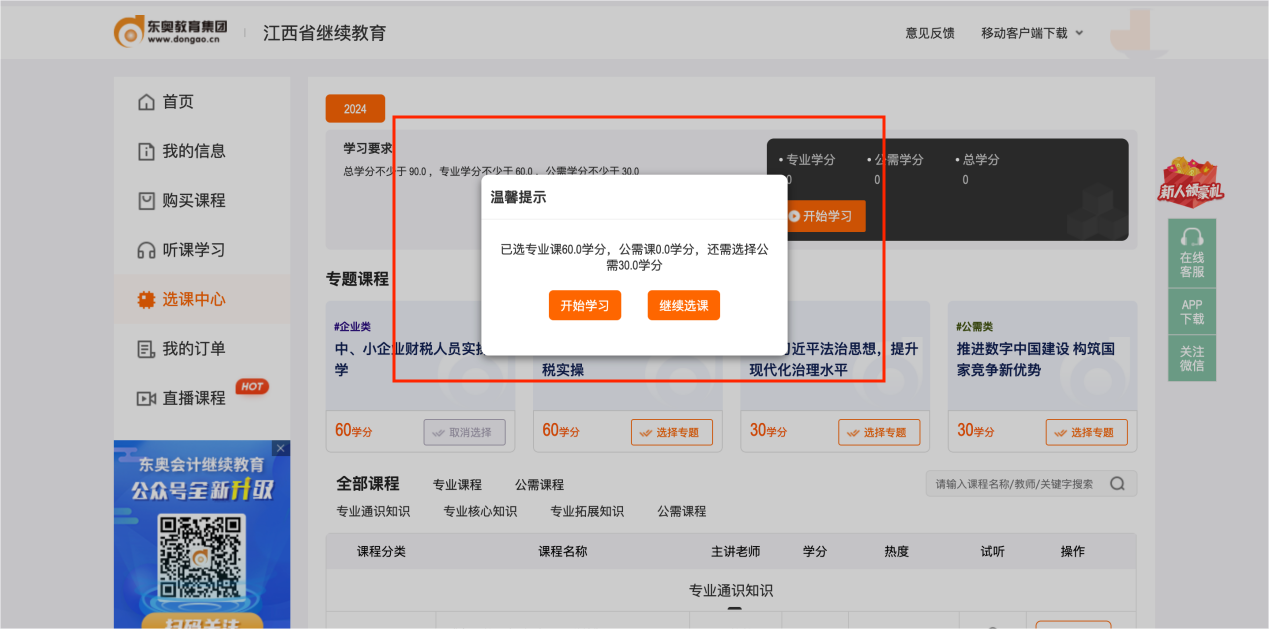The image size is (1269, 629).
Task: Open 我的信息 info icon
Action: (146, 151)
